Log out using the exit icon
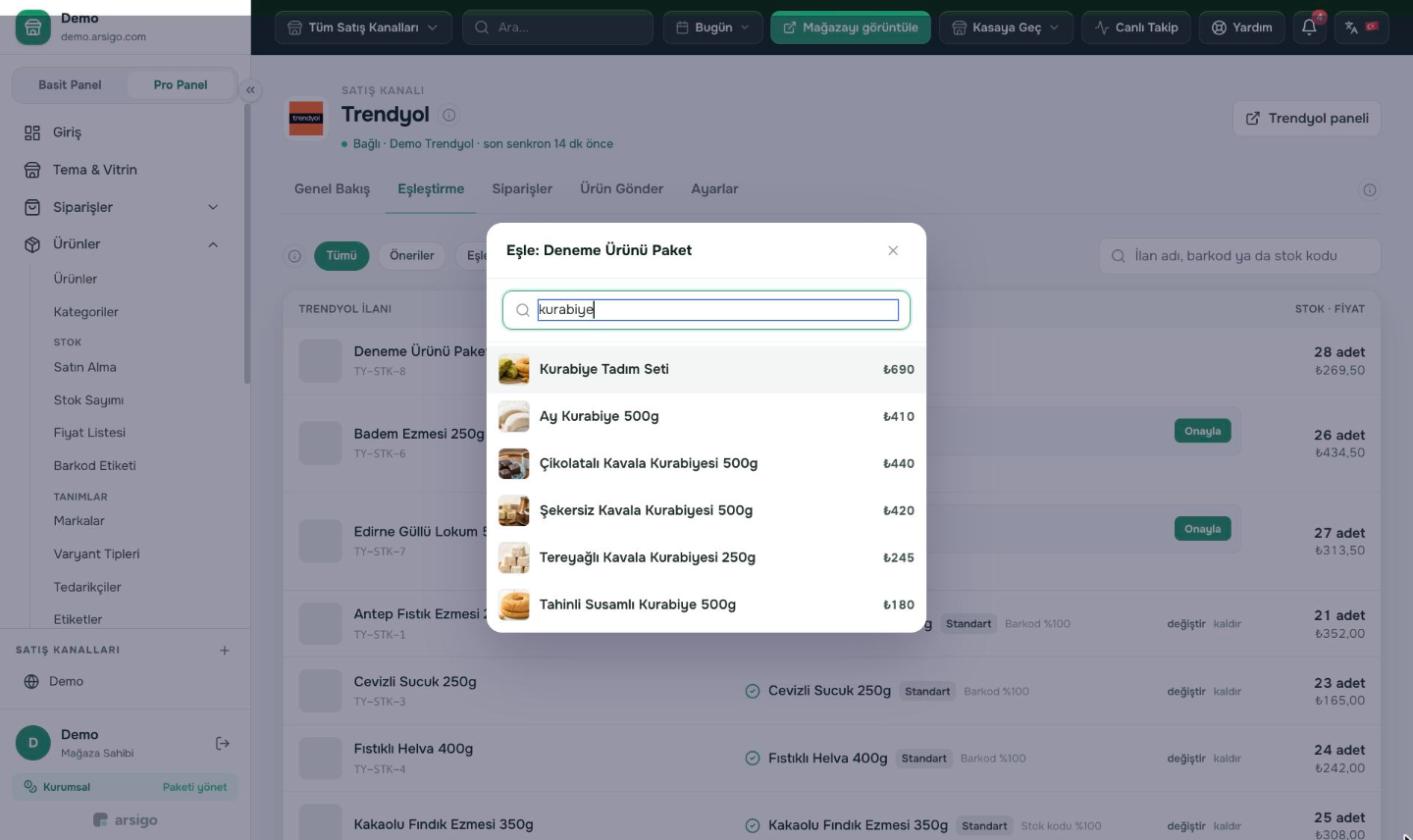This screenshot has width=1413, height=840. pos(223,743)
